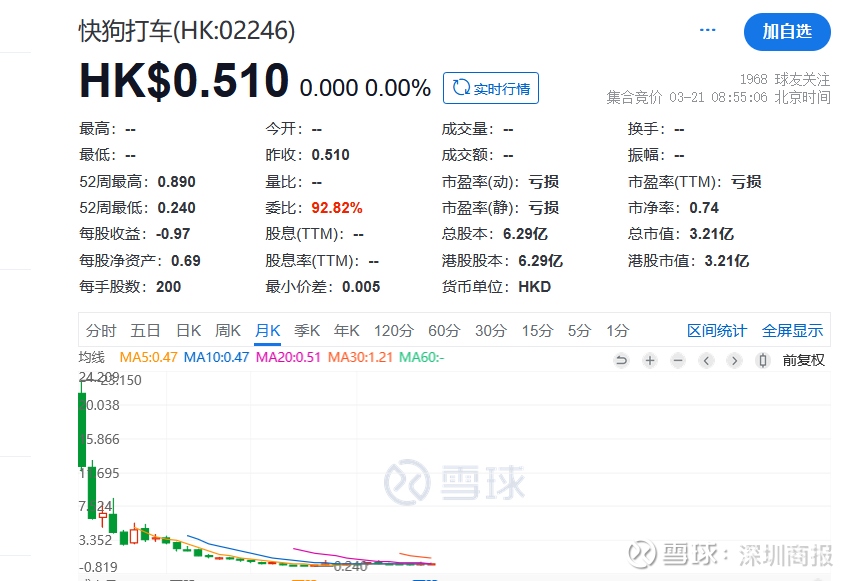Click the stock title 快狗打车(HK:02246)
The image size is (858, 581).
pyautogui.click(x=187, y=31)
